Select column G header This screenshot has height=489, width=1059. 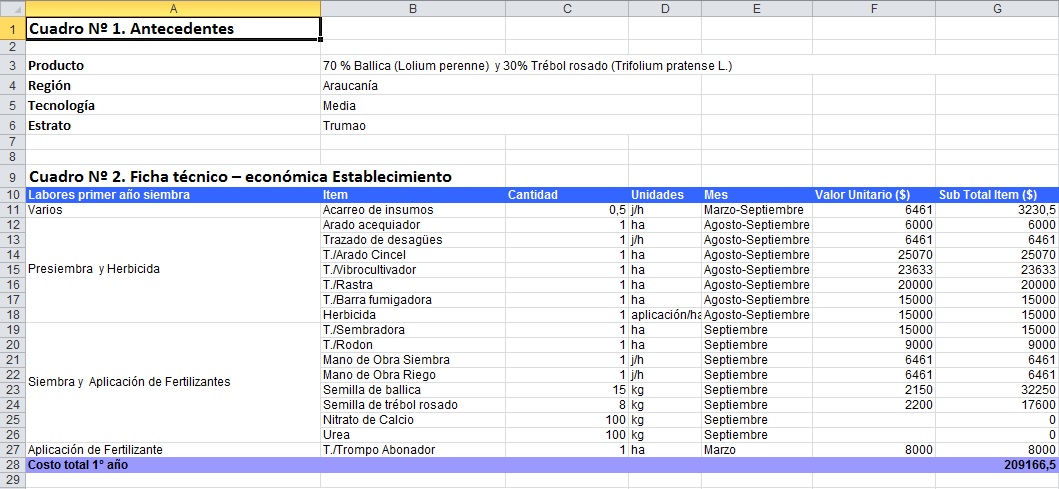(996, 8)
